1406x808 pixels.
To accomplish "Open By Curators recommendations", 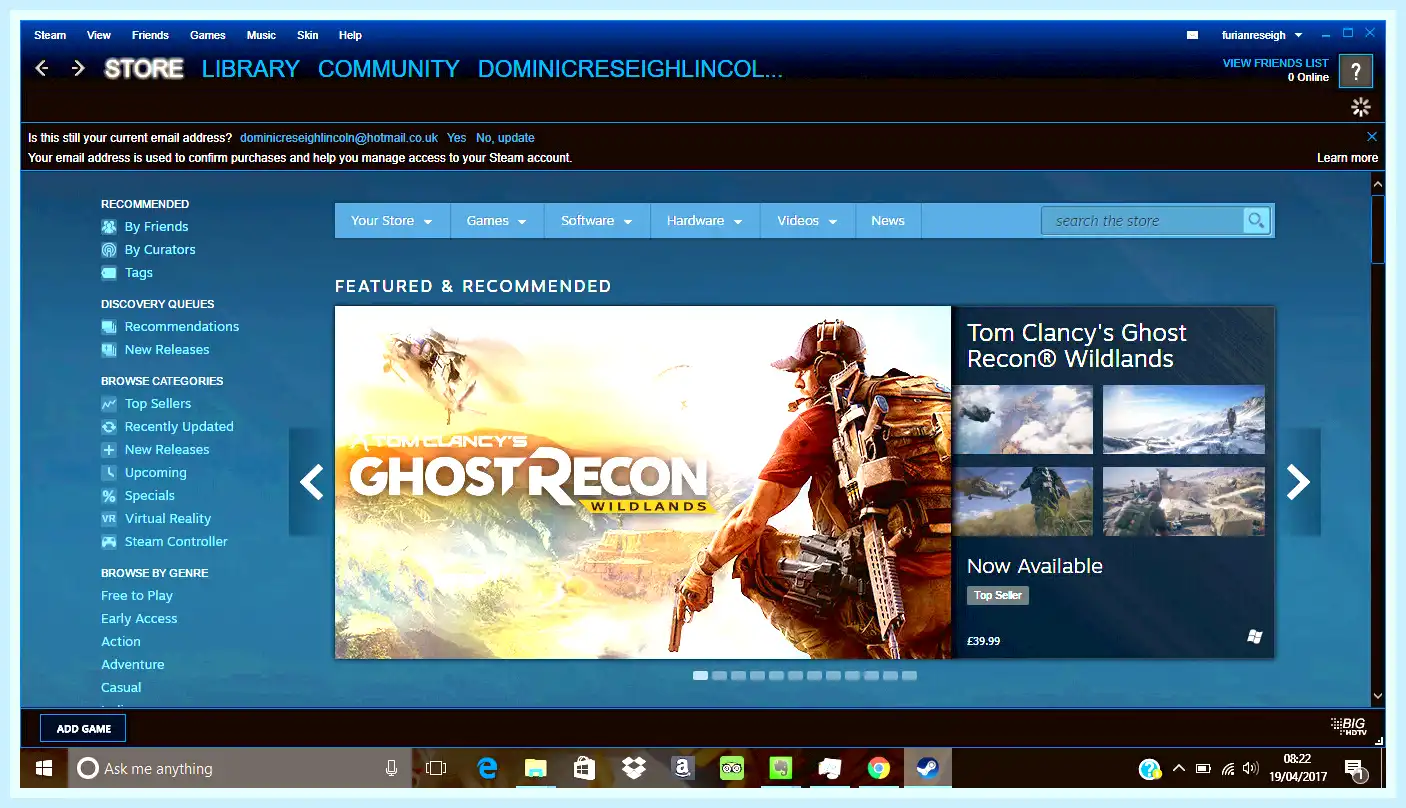I will (160, 249).
